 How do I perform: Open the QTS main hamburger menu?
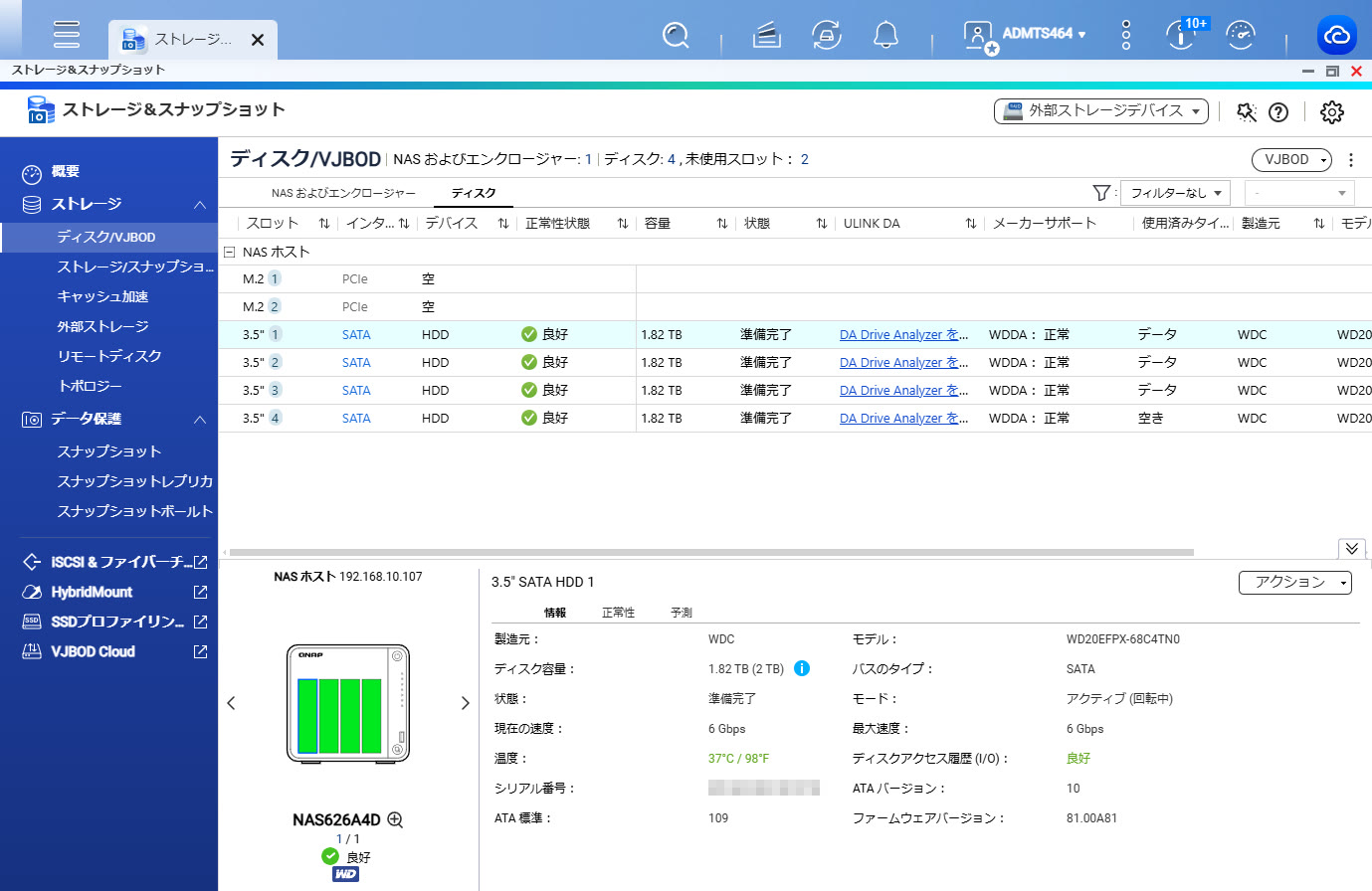(x=67, y=33)
